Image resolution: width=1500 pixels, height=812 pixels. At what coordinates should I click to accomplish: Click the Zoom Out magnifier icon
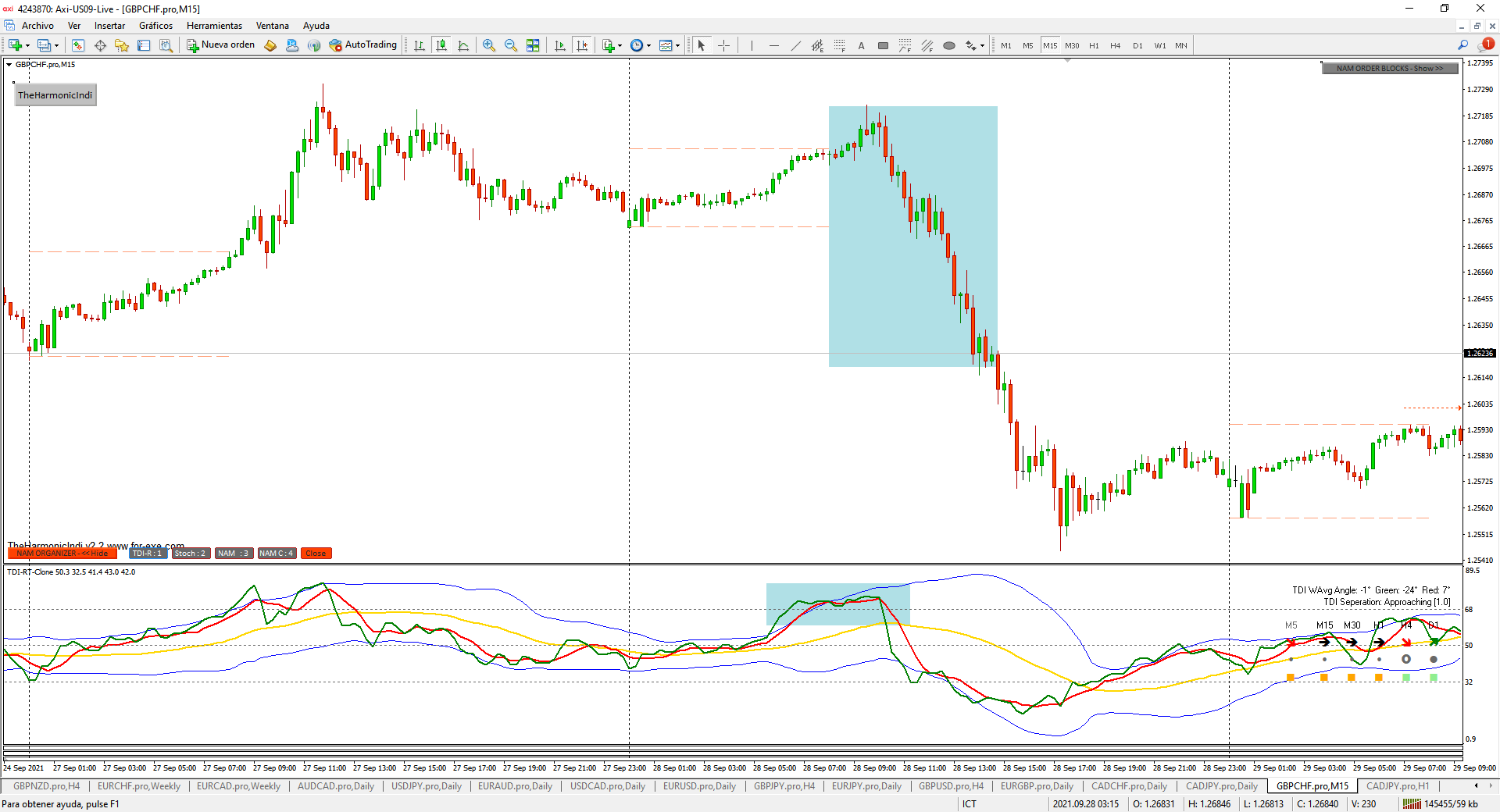[x=511, y=45]
